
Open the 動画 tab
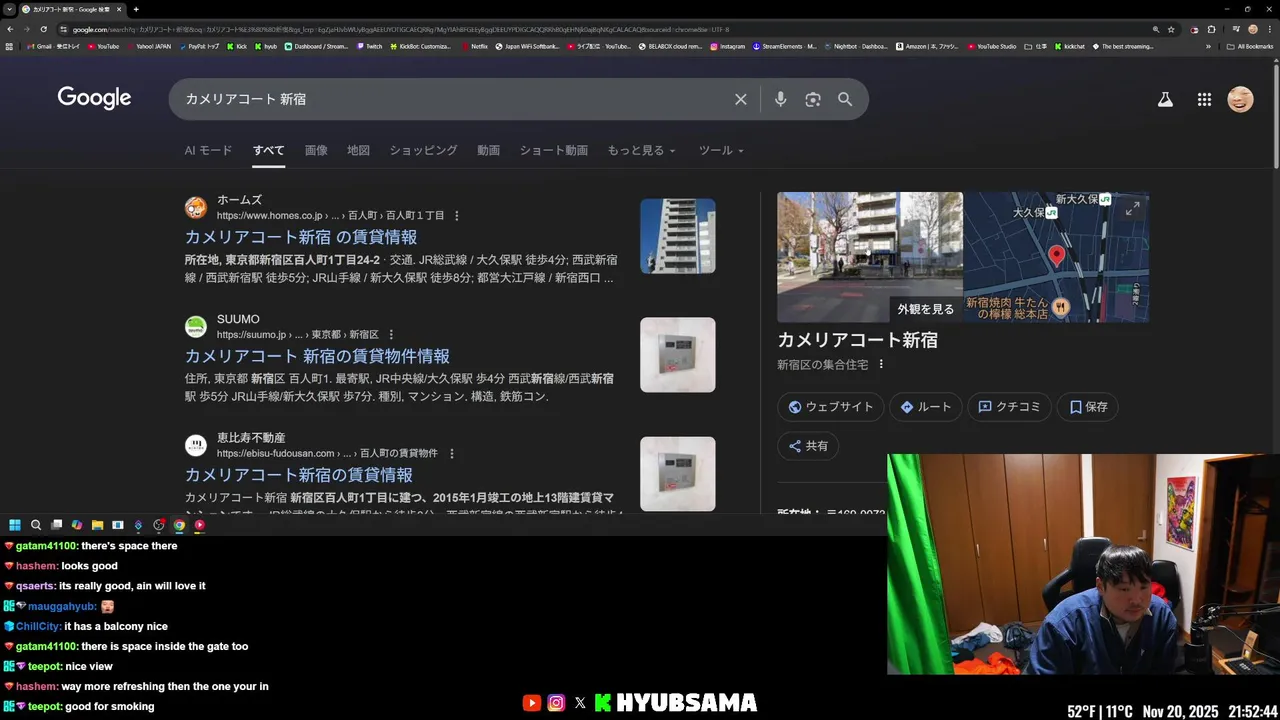pos(488,150)
